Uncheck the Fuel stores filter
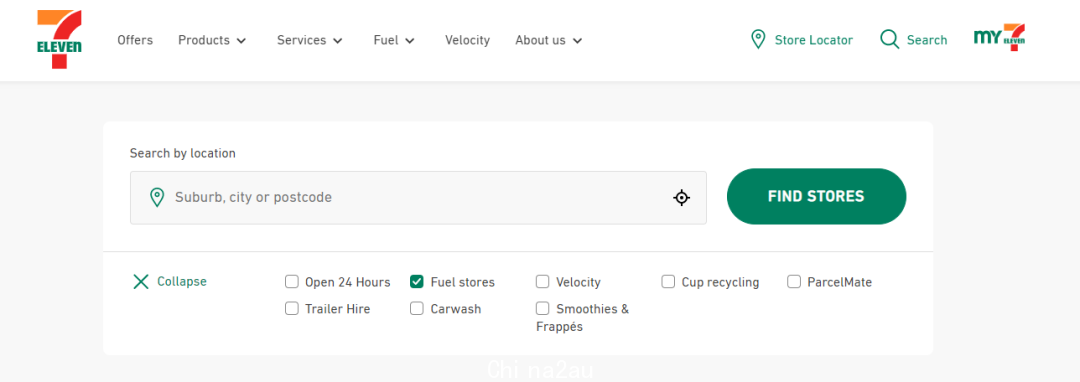 point(417,282)
